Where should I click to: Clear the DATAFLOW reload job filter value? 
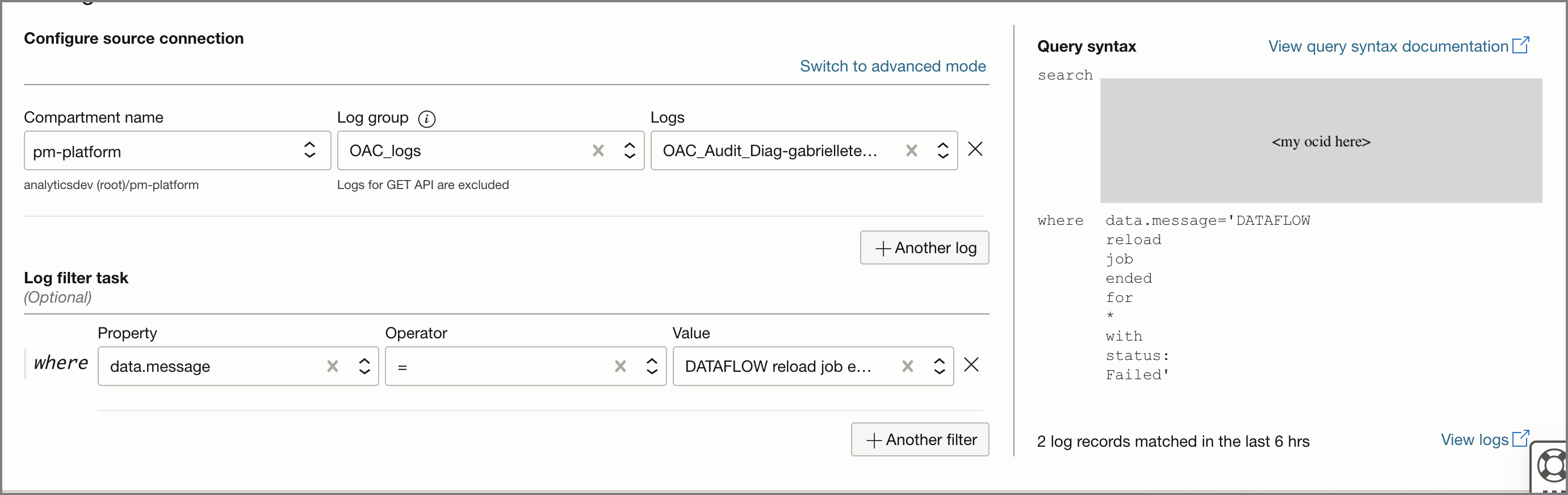pyautogui.click(x=908, y=366)
